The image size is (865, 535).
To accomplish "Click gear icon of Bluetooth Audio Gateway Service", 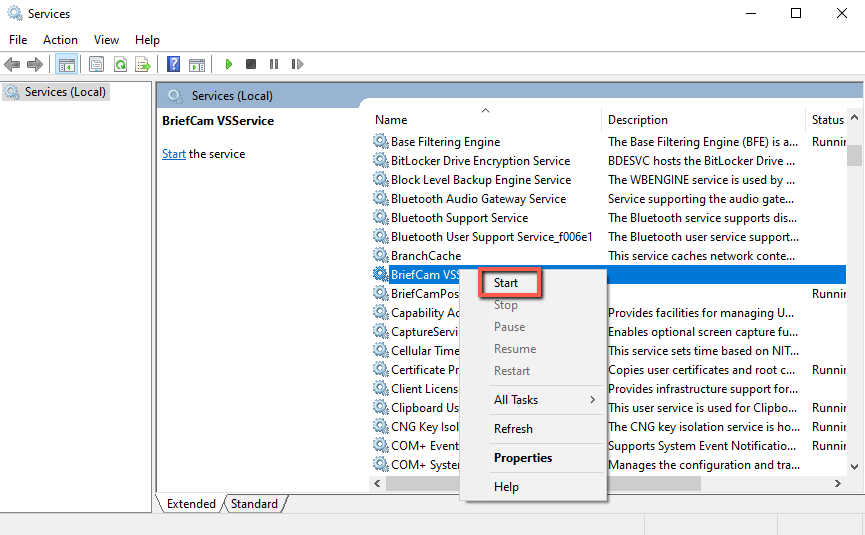I will 381,199.
